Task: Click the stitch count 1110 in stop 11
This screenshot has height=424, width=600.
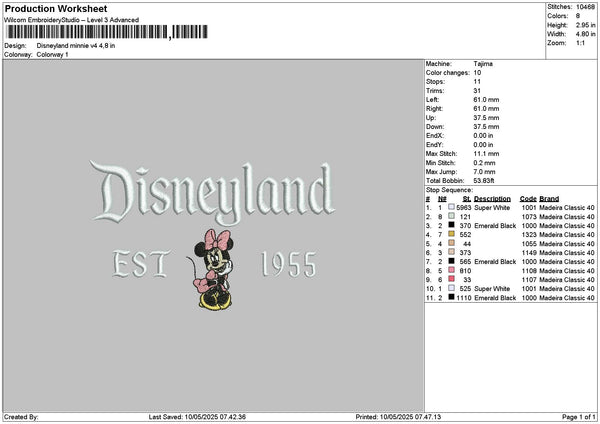Action: pyautogui.click(x=464, y=298)
